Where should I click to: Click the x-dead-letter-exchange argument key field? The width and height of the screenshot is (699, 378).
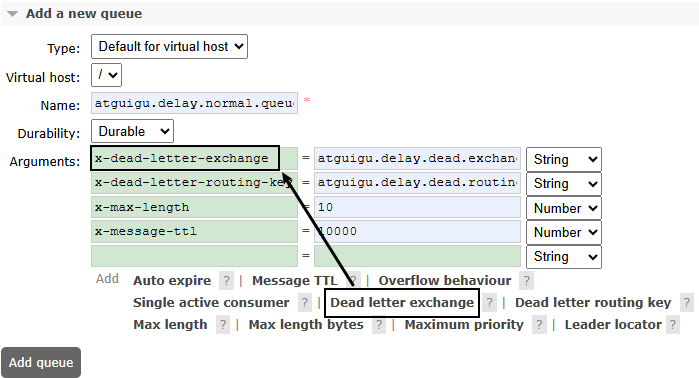[194, 158]
